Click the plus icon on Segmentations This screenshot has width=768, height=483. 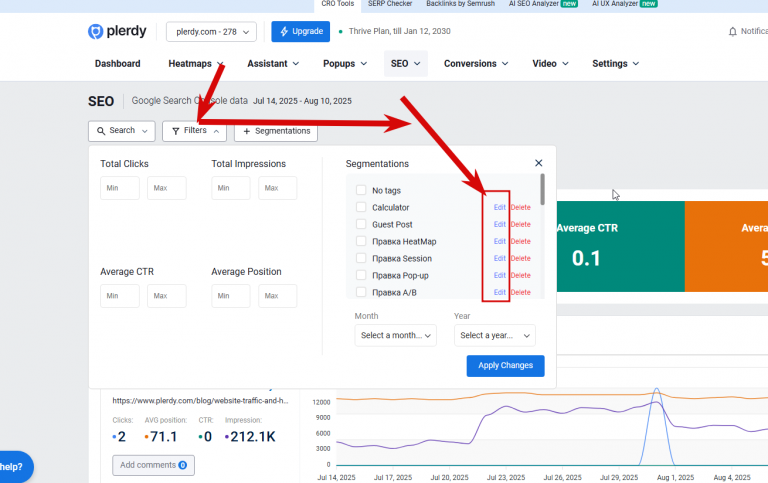click(x=247, y=131)
